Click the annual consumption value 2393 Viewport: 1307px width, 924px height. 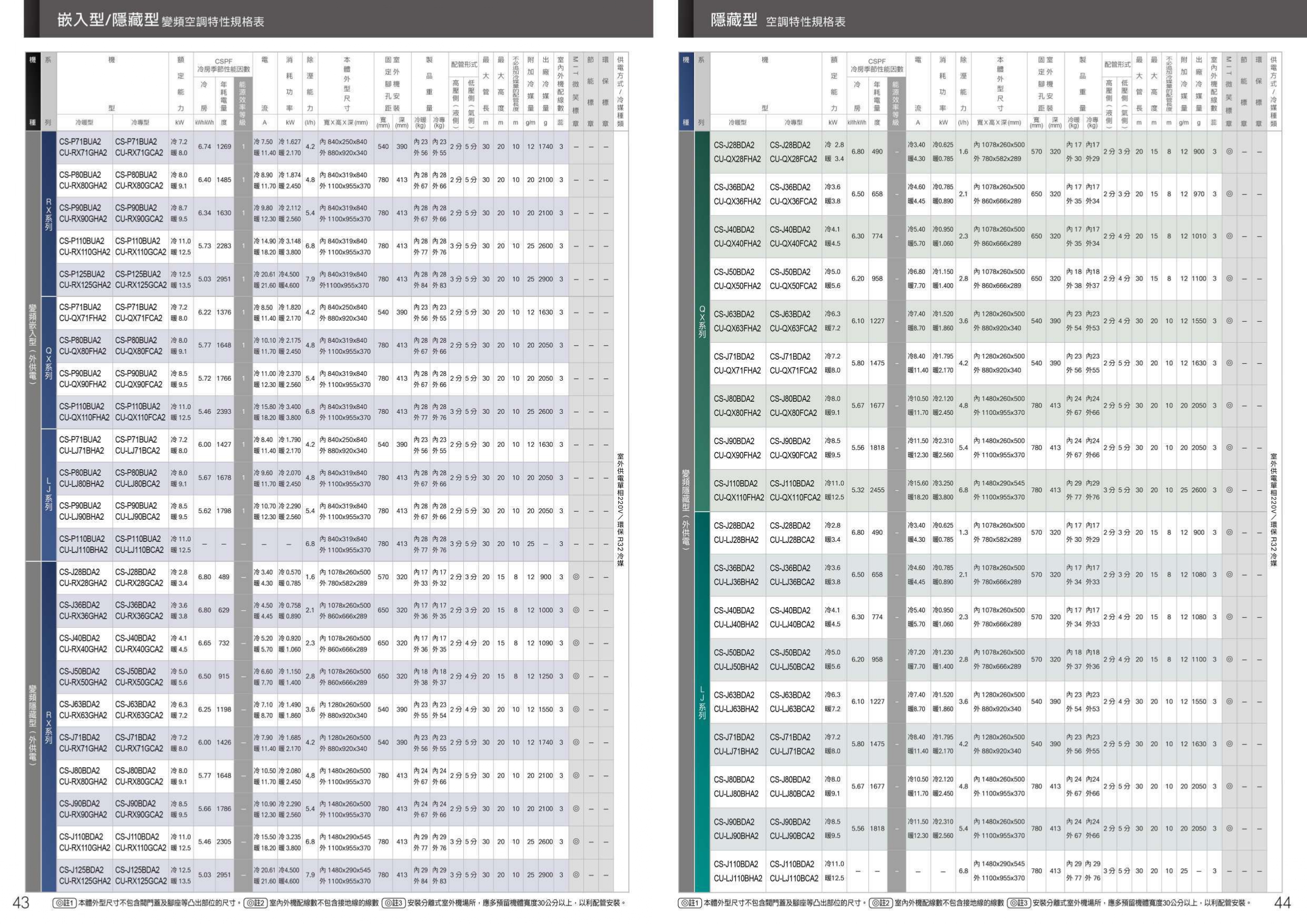click(x=224, y=411)
